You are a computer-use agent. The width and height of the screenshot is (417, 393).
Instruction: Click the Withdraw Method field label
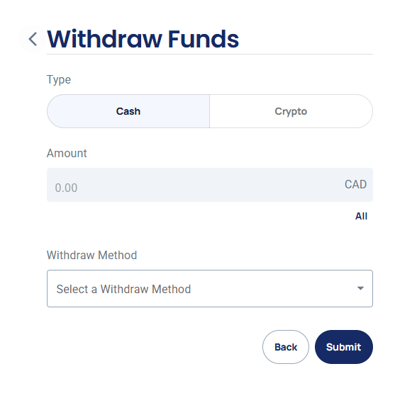[x=92, y=255]
